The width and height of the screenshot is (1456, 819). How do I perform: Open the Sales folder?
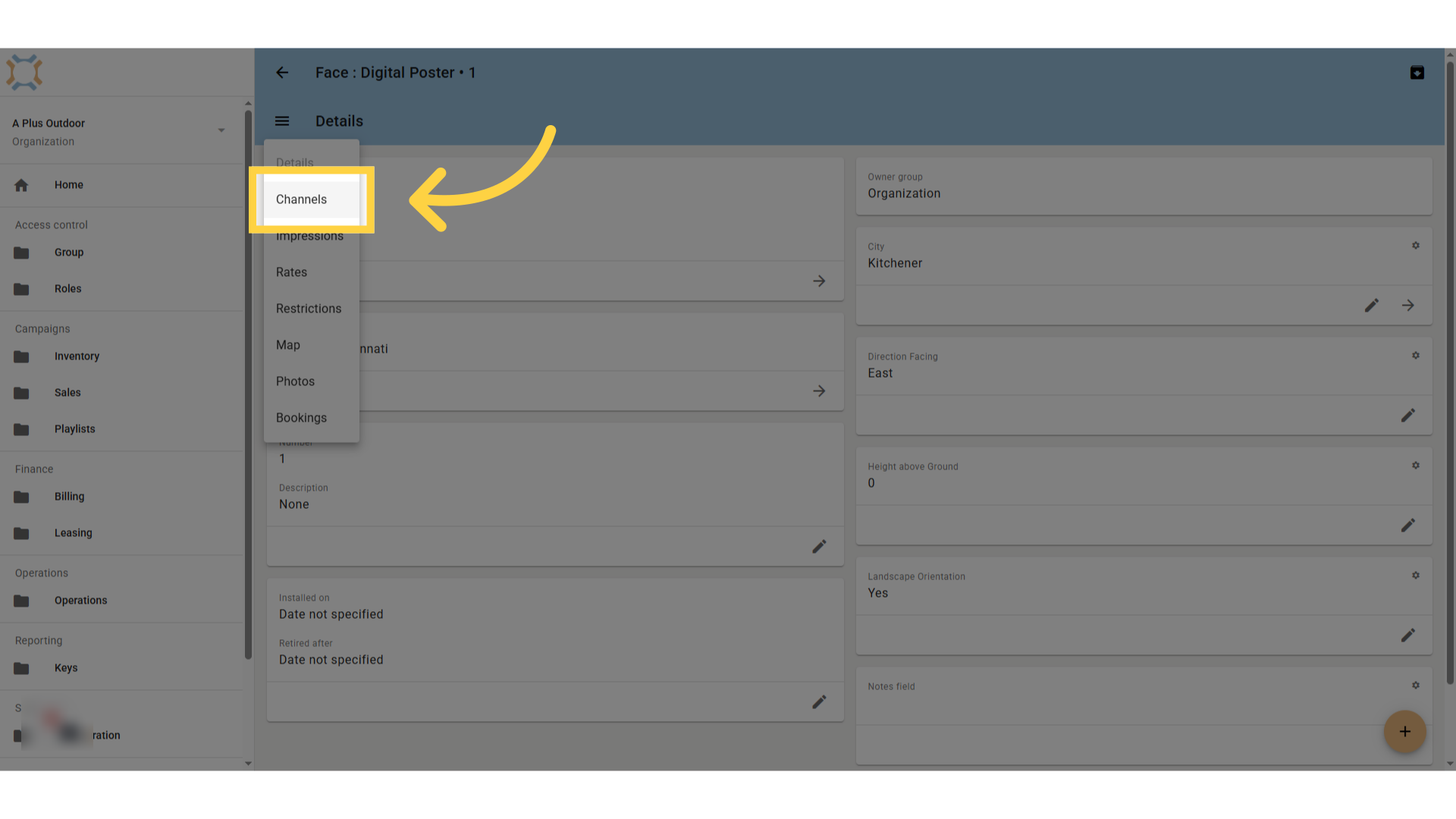click(121, 393)
